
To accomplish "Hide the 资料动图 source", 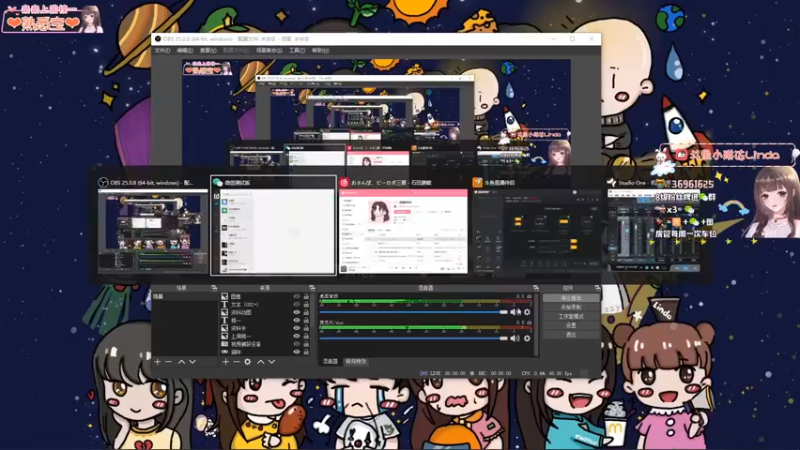I will tap(296, 312).
